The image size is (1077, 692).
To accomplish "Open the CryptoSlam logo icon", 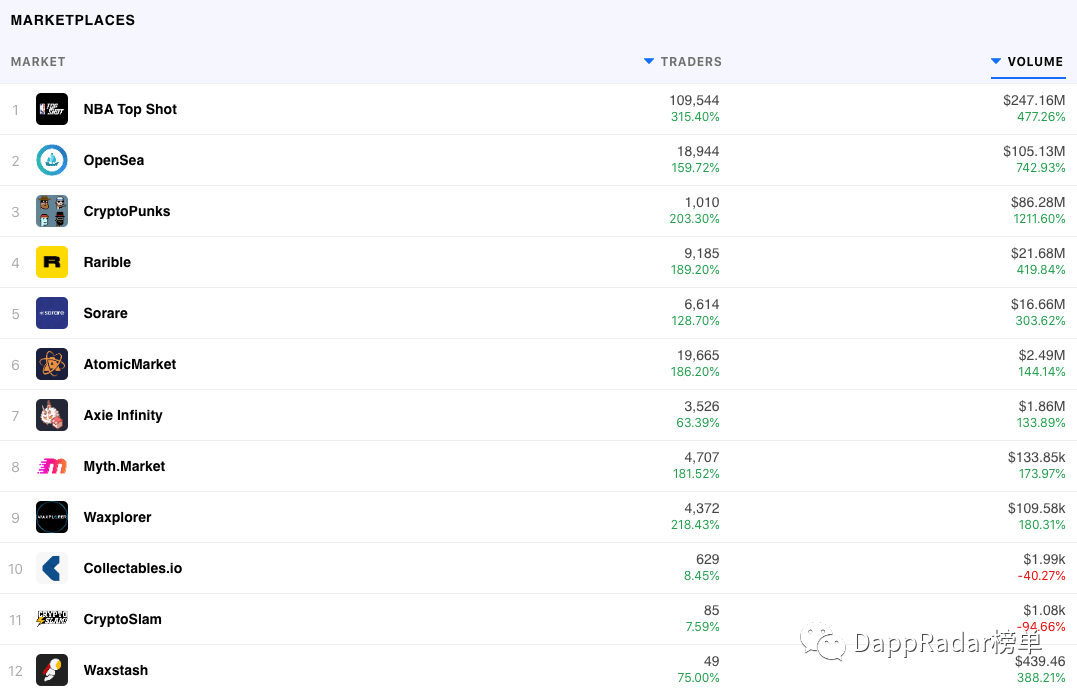I will pyautogui.click(x=52, y=619).
